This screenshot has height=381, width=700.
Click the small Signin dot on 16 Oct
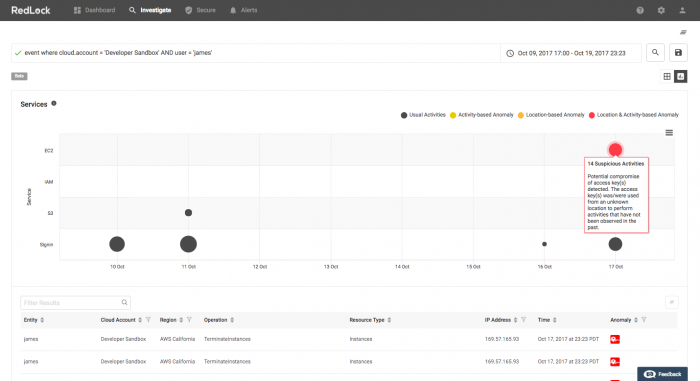544,244
